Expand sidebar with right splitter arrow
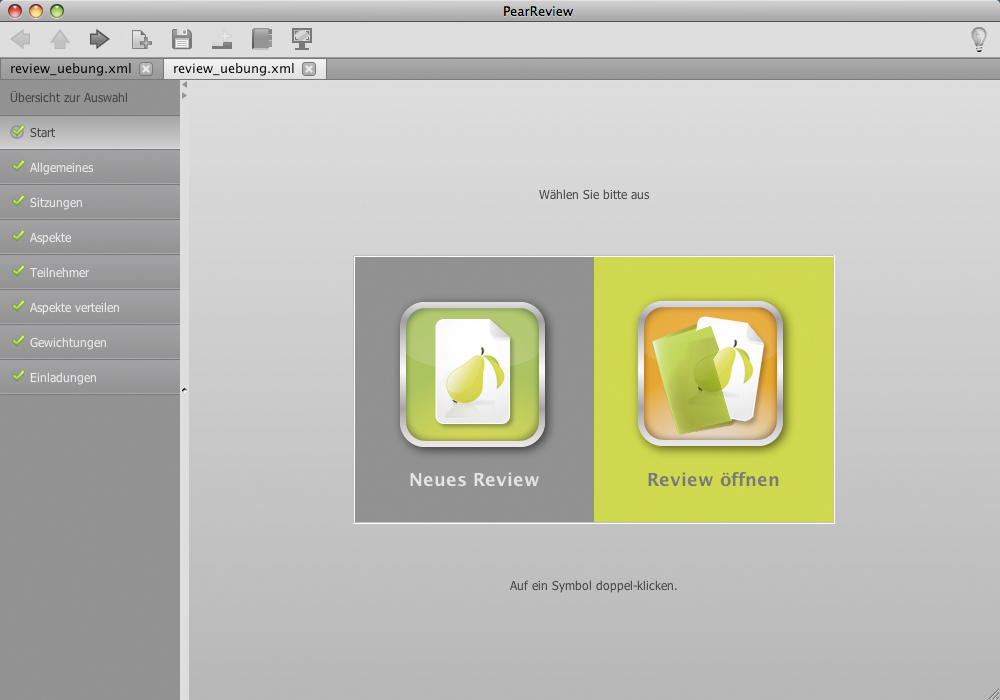Screen dimensions: 1000x700 tap(184, 96)
